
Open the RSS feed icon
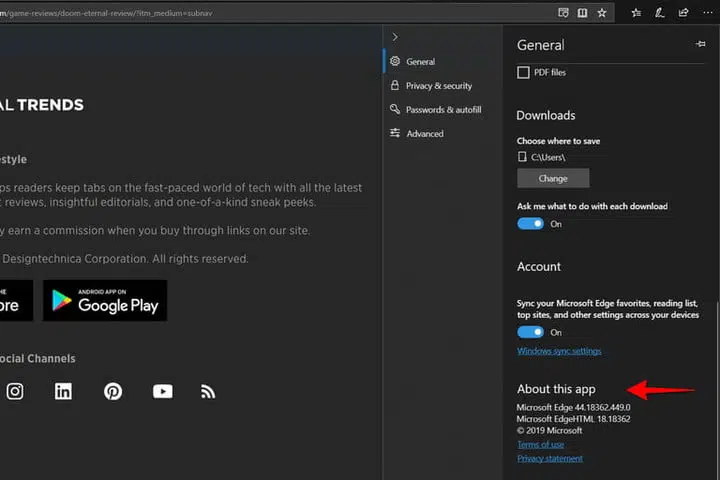click(x=208, y=392)
